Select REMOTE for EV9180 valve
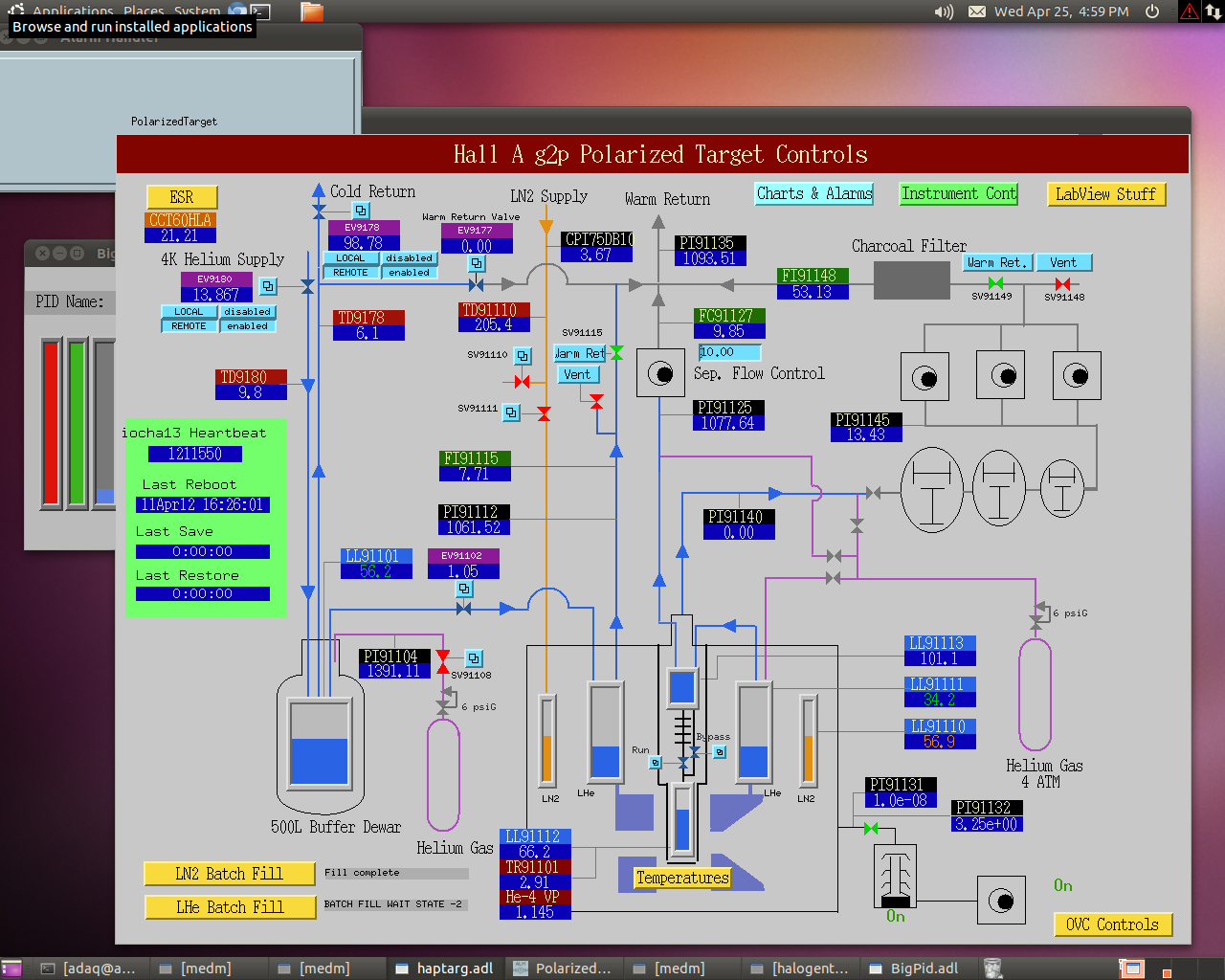This screenshot has width=1225, height=980. coord(189,326)
